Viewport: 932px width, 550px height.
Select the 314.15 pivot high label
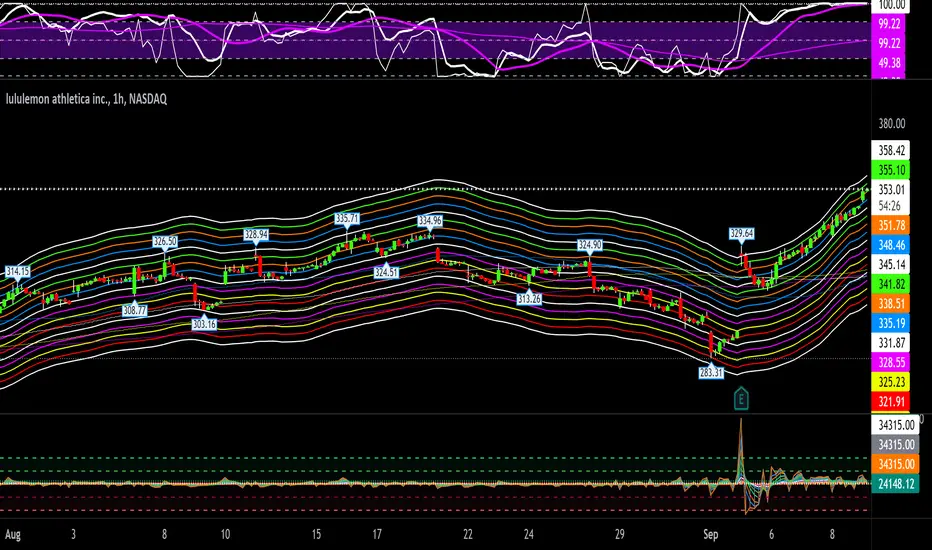[x=17, y=272]
